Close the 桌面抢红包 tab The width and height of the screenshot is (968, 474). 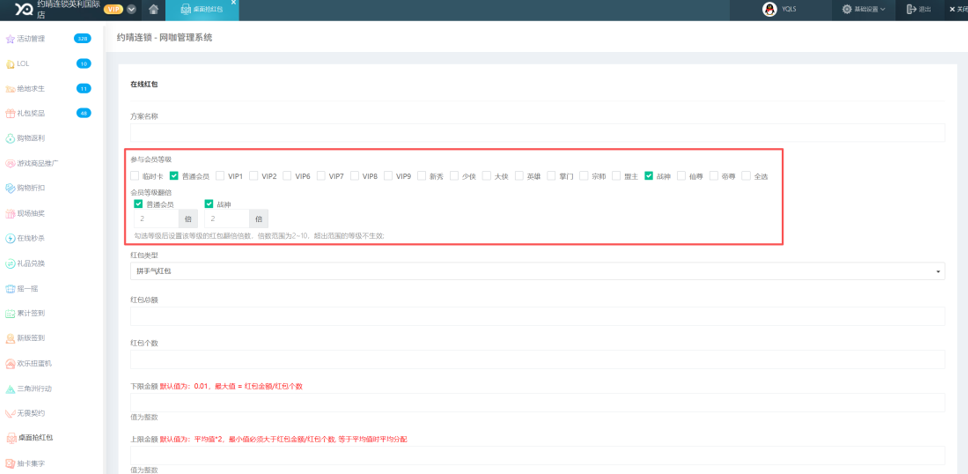(233, 3)
